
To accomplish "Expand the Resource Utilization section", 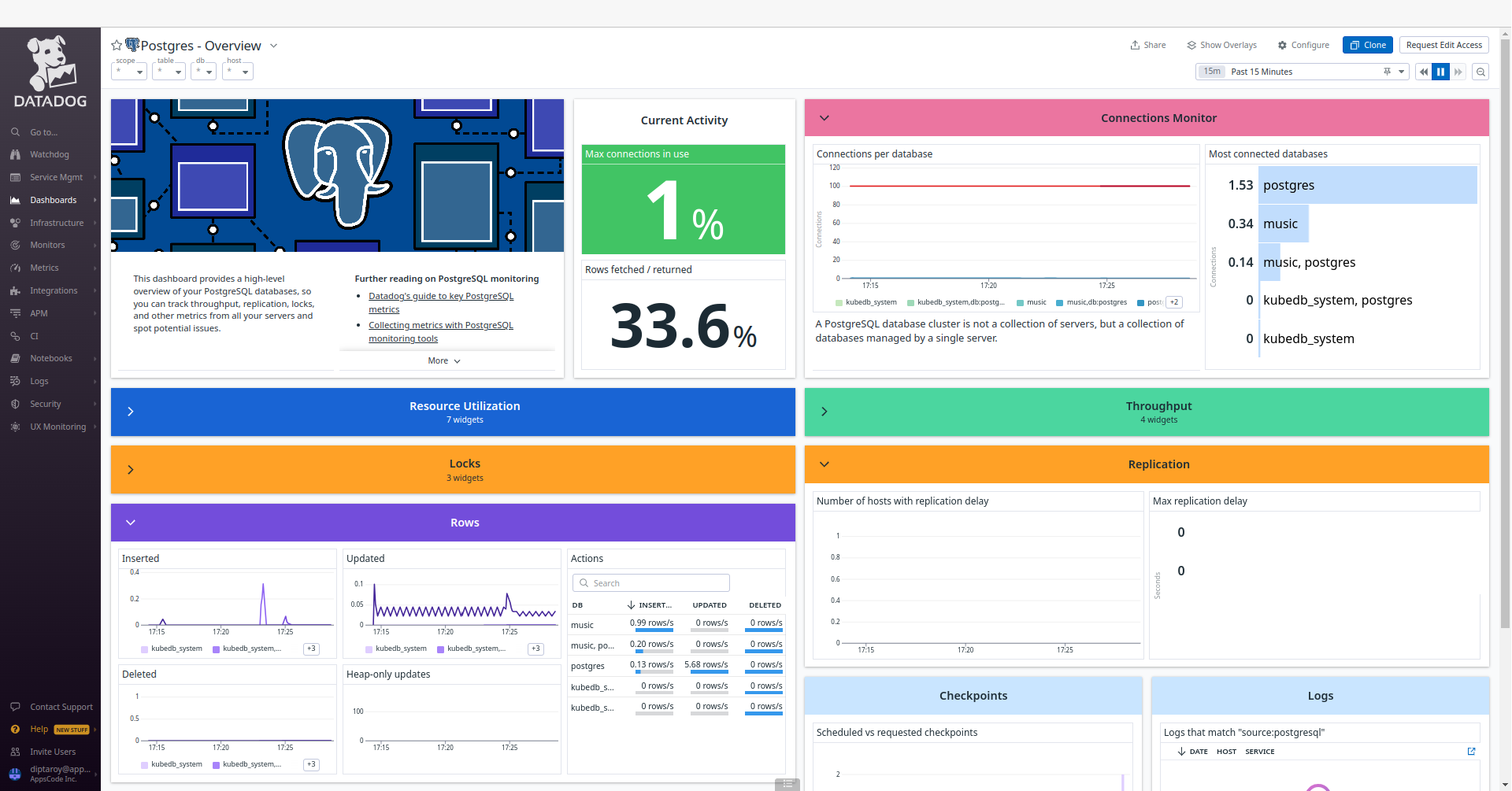I will [x=132, y=411].
